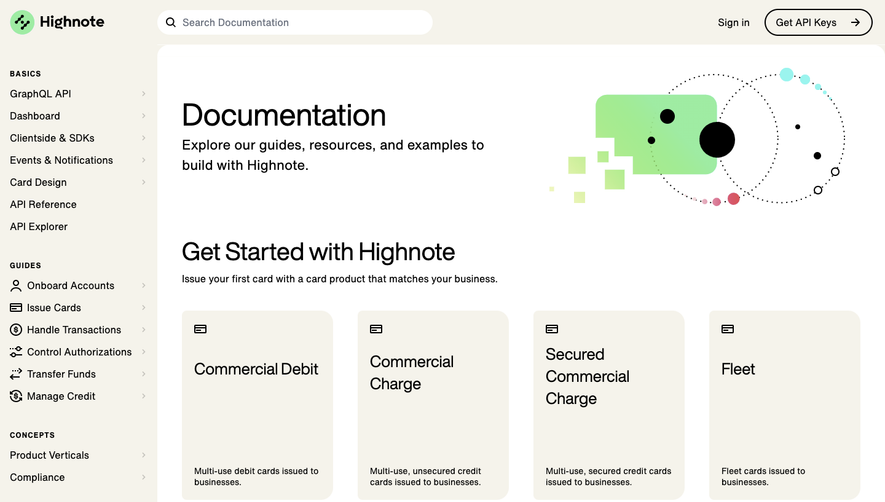
Task: Expand the Issue Cards chevron
Action: coord(143,308)
